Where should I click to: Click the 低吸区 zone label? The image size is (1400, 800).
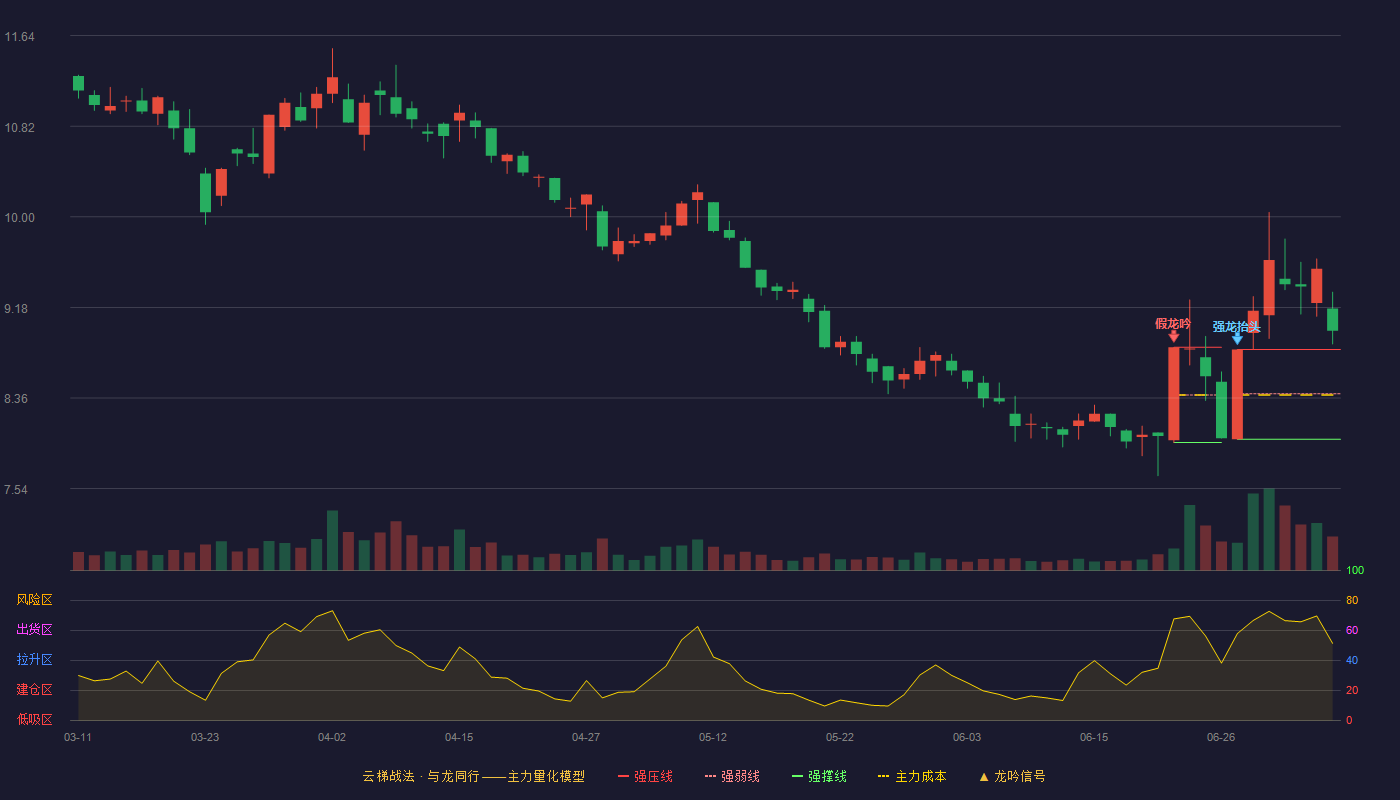pyautogui.click(x=34, y=719)
